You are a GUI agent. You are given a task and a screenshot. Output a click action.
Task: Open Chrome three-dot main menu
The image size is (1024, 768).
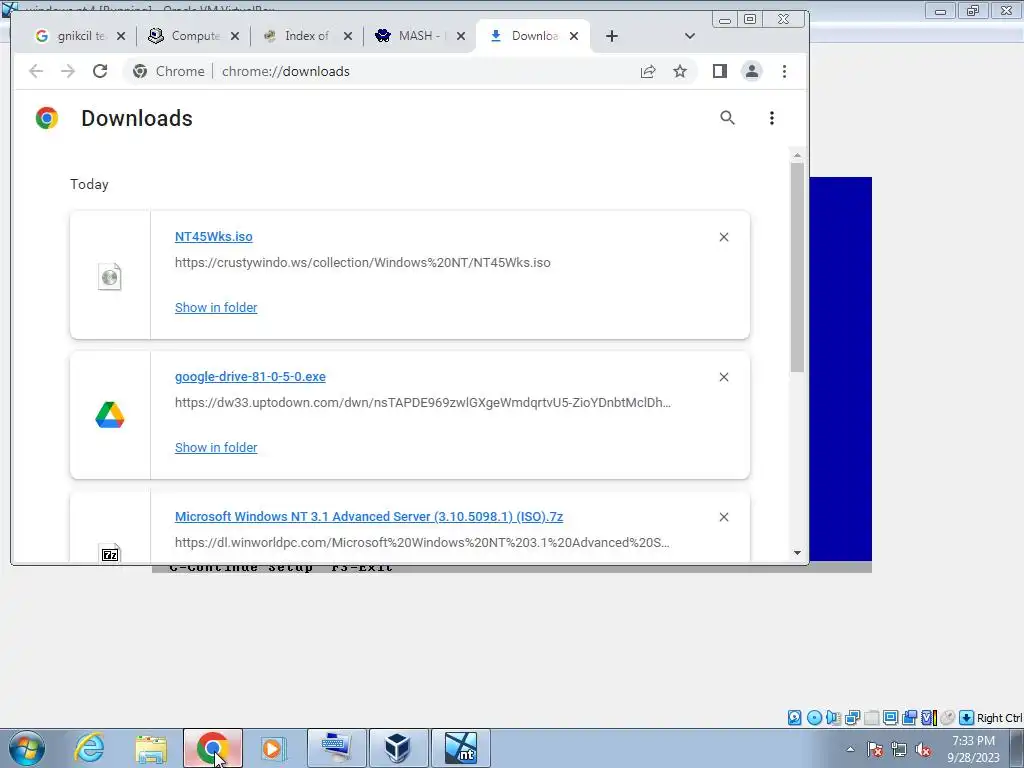tap(784, 71)
